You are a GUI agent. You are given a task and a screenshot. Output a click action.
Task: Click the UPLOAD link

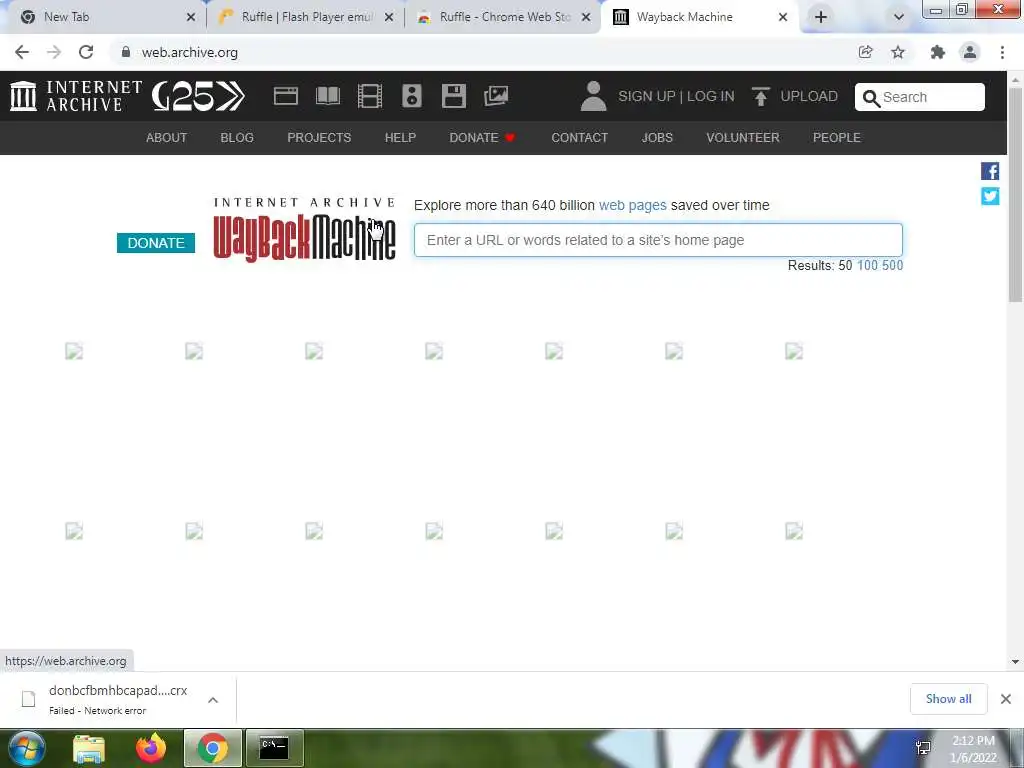pos(808,96)
